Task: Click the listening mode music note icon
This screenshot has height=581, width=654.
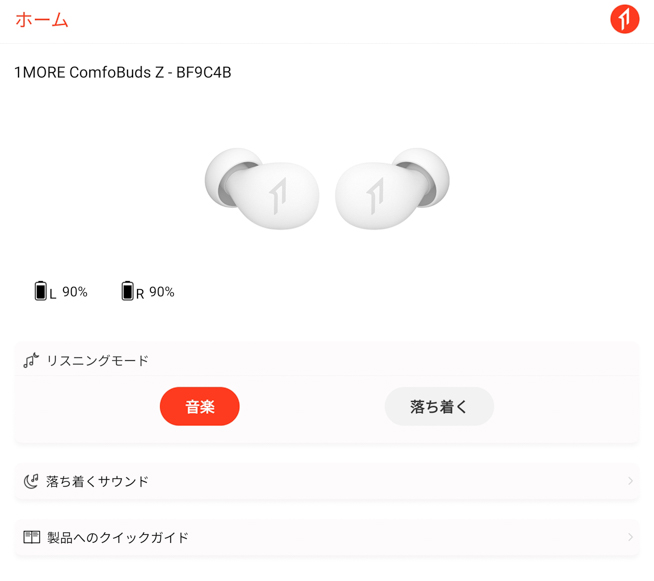Action: click(31, 360)
